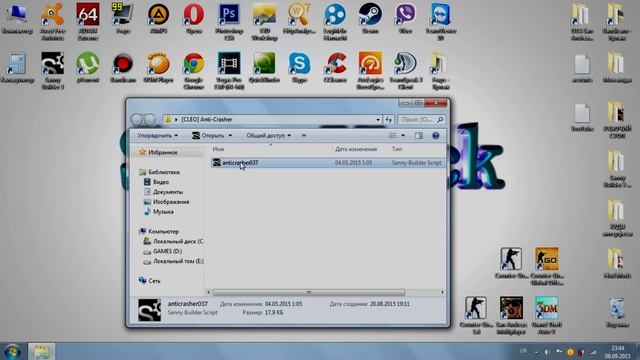Select the Computer icon on the desktop

pyautogui.click(x=17, y=18)
